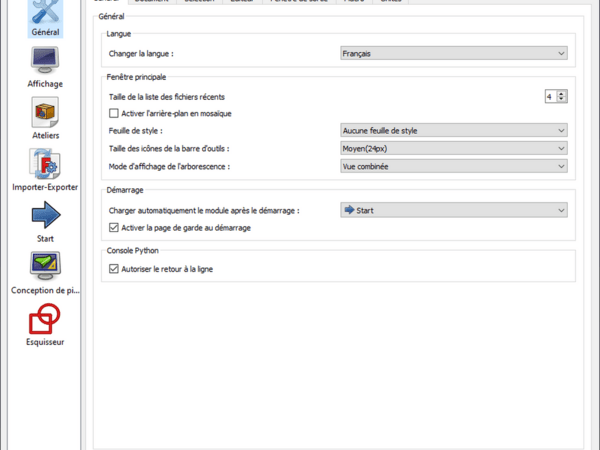Select the Affichage monitor icon

[44, 62]
